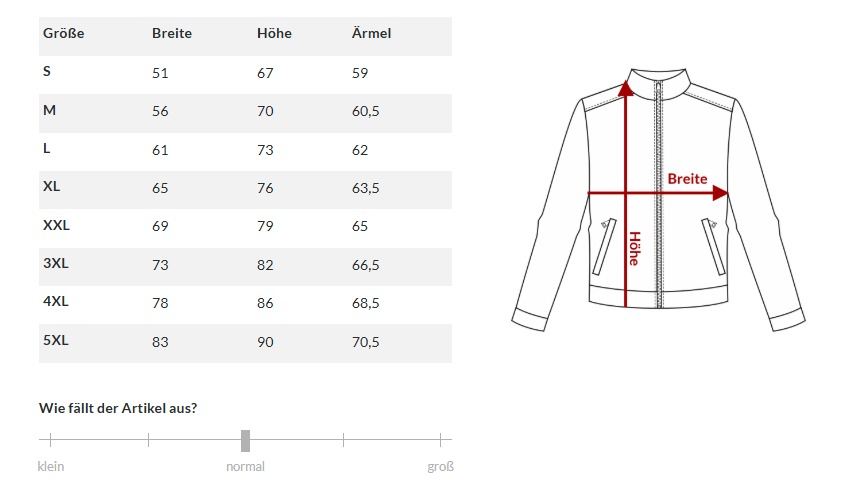Click the gray fit slider handle

[245, 440]
